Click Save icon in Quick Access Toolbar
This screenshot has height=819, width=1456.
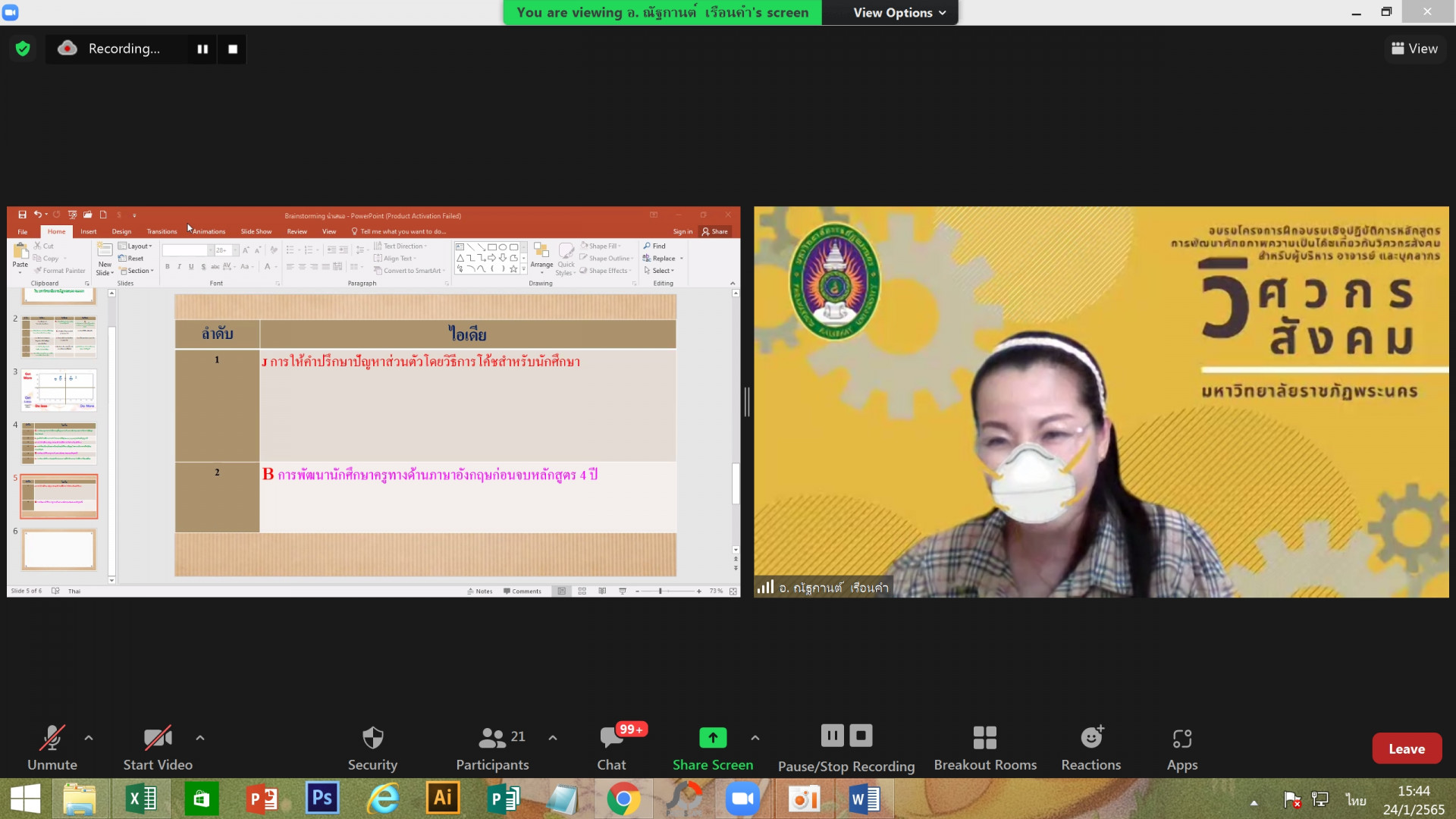point(22,215)
